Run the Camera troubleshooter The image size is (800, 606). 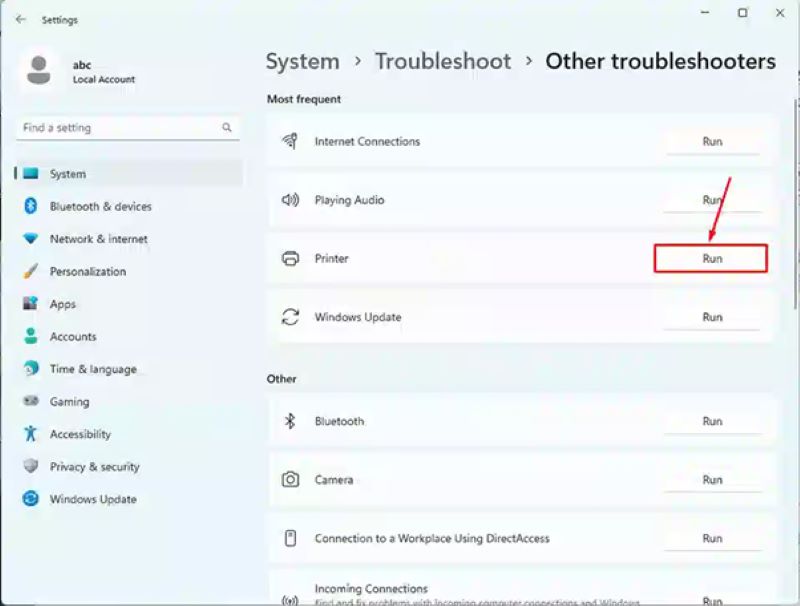pos(711,480)
